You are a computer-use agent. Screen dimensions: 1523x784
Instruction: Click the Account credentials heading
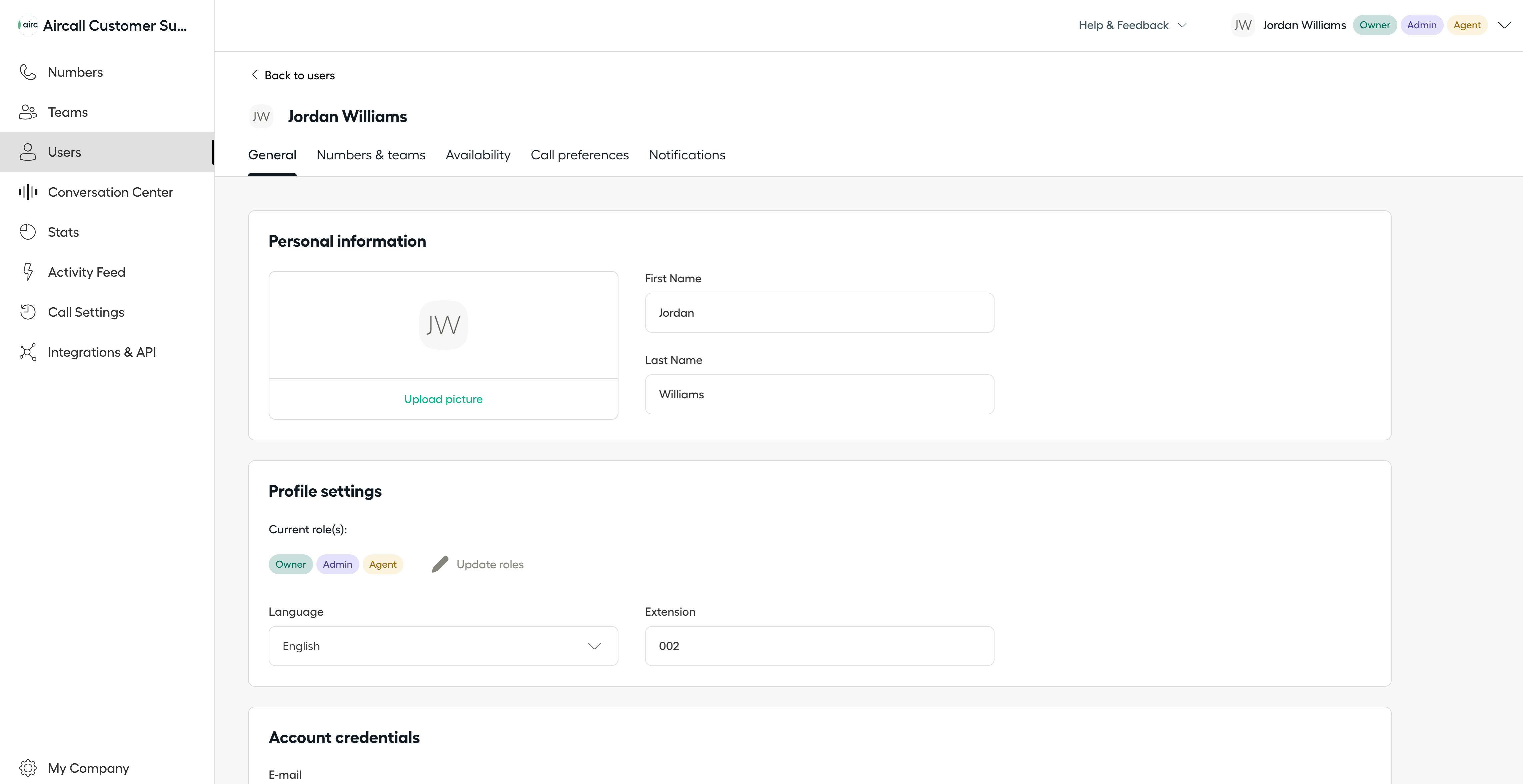click(x=344, y=737)
